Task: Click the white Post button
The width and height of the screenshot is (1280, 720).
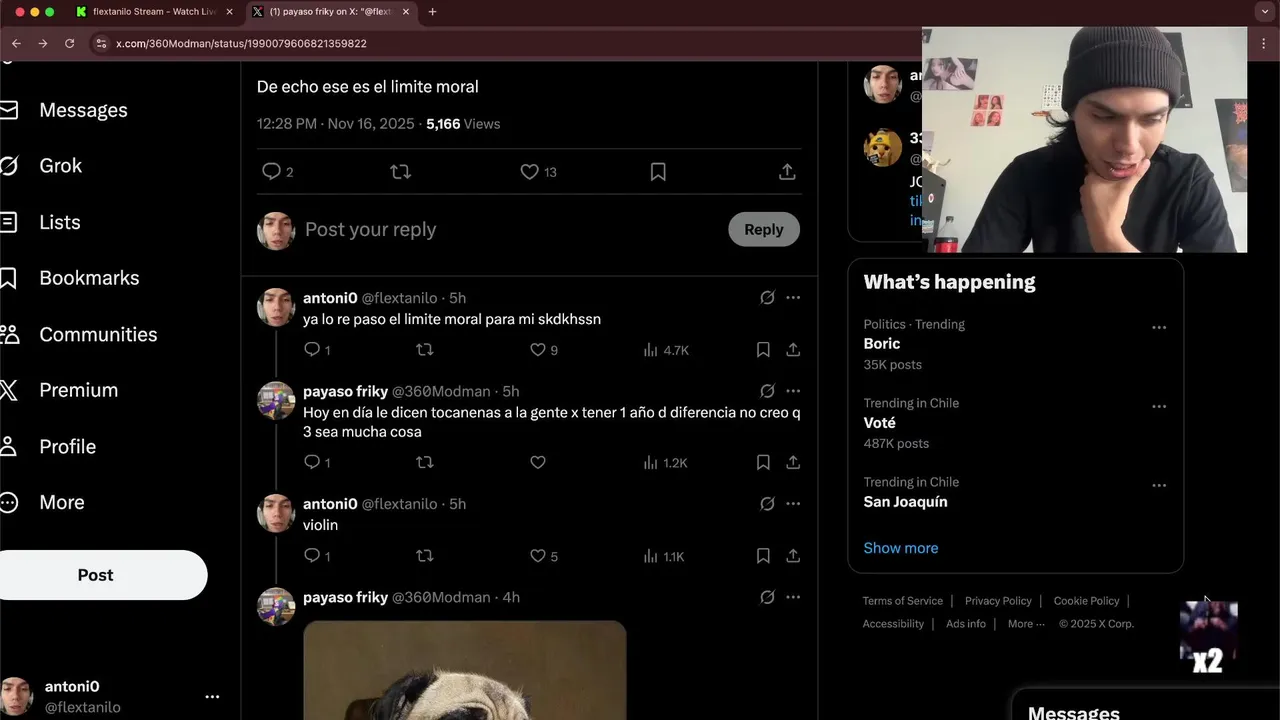Action: point(96,575)
